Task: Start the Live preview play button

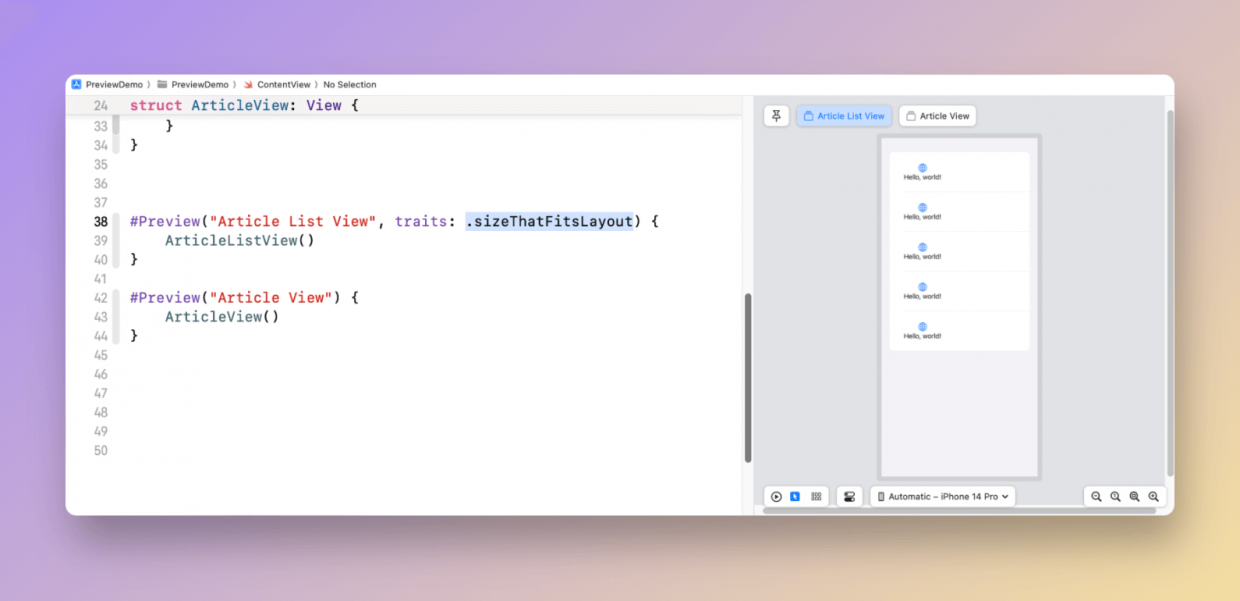Action: (x=776, y=496)
